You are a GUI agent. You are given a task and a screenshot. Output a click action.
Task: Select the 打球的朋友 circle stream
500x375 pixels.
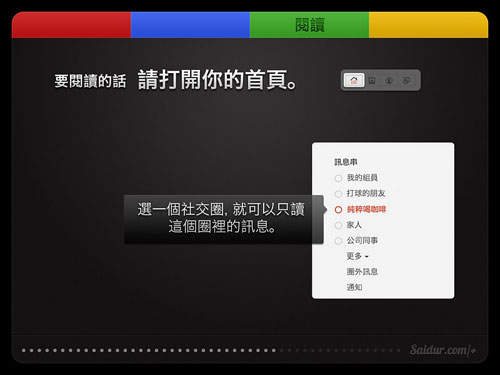point(360,193)
